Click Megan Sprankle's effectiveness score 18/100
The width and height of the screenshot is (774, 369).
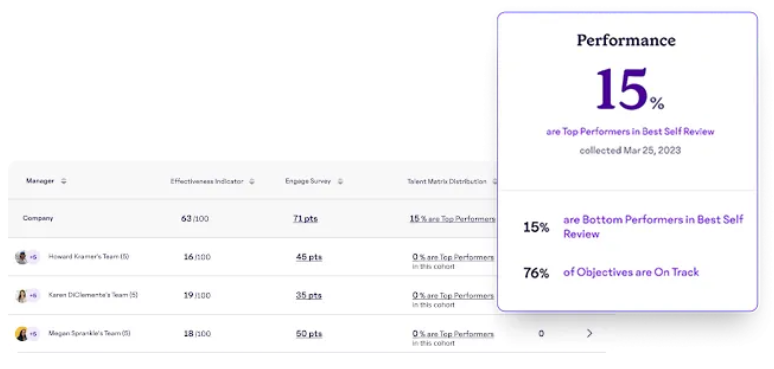tap(197, 334)
